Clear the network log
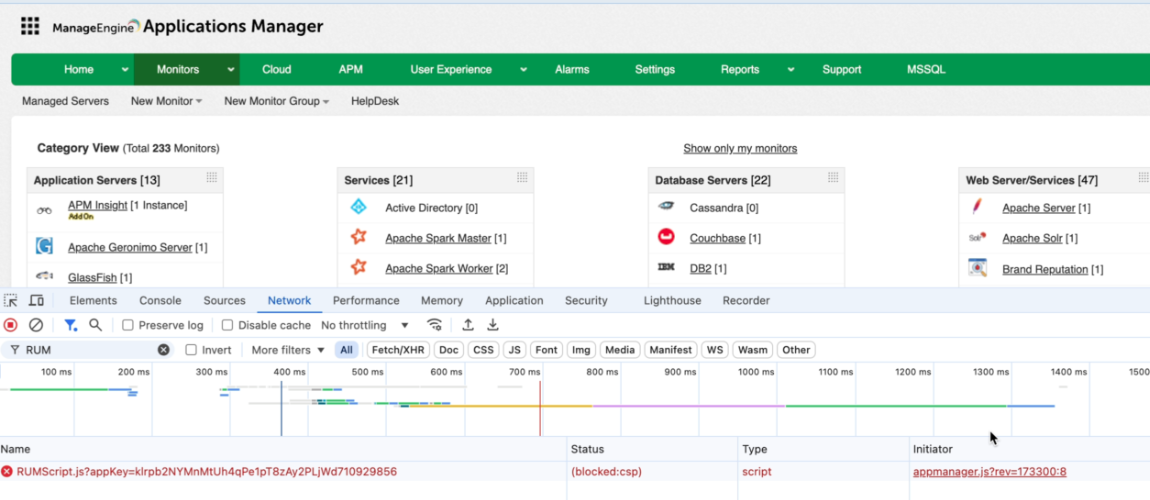 36,325
